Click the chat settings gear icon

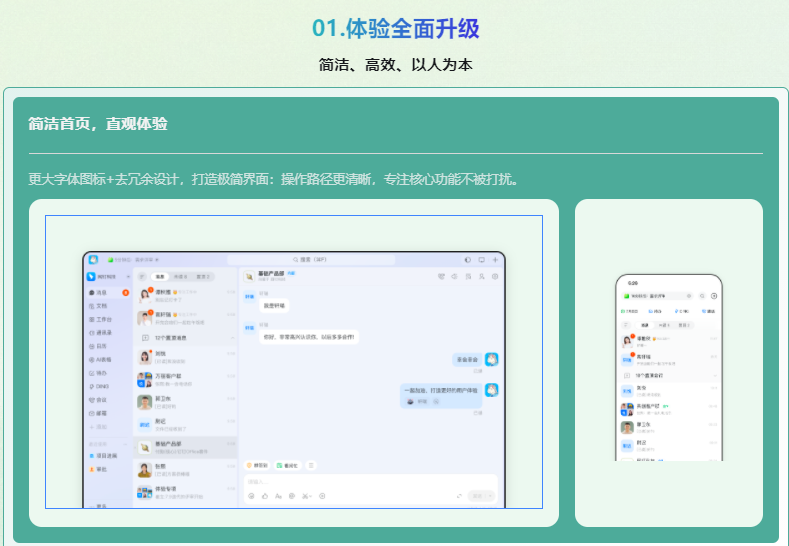point(495,275)
